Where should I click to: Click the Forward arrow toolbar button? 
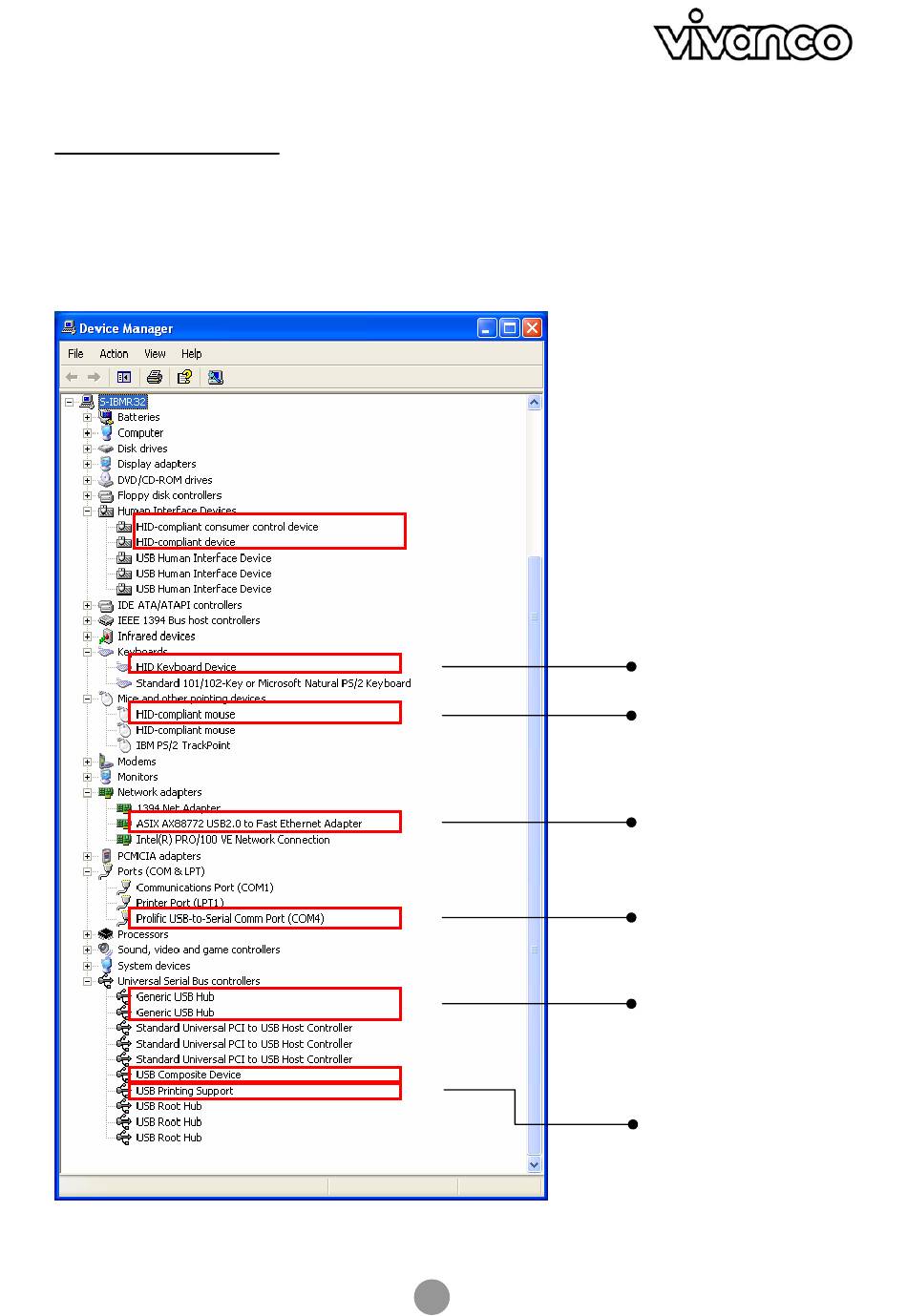[94, 377]
